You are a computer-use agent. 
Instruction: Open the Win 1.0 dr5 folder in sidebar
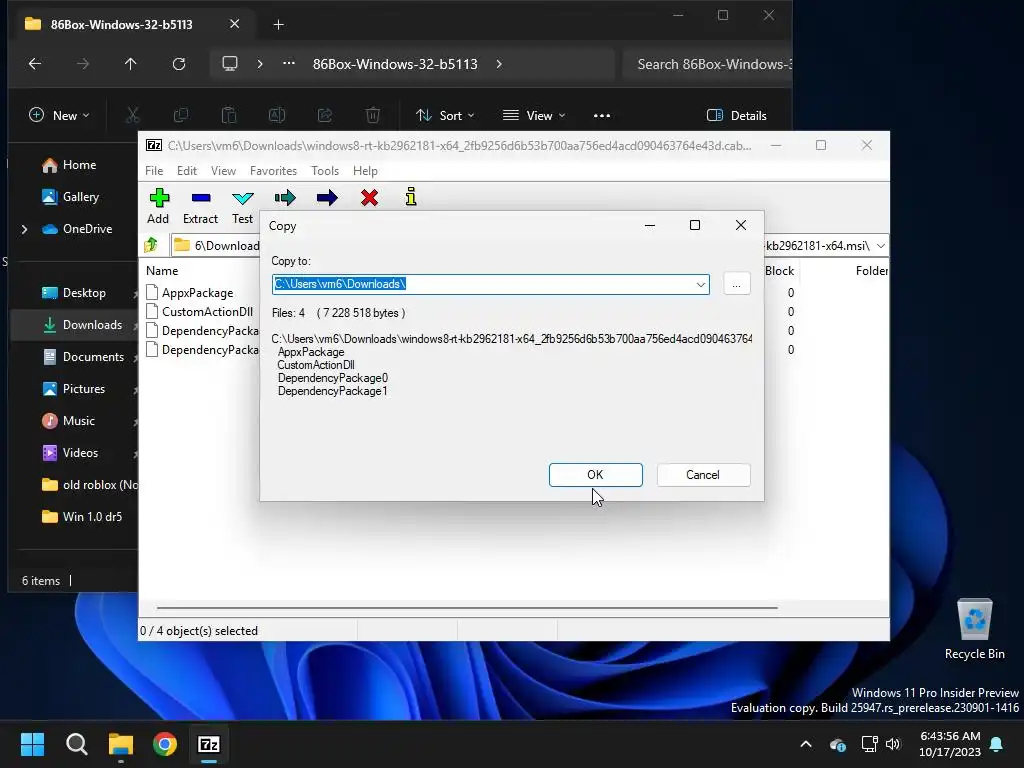click(x=82, y=517)
